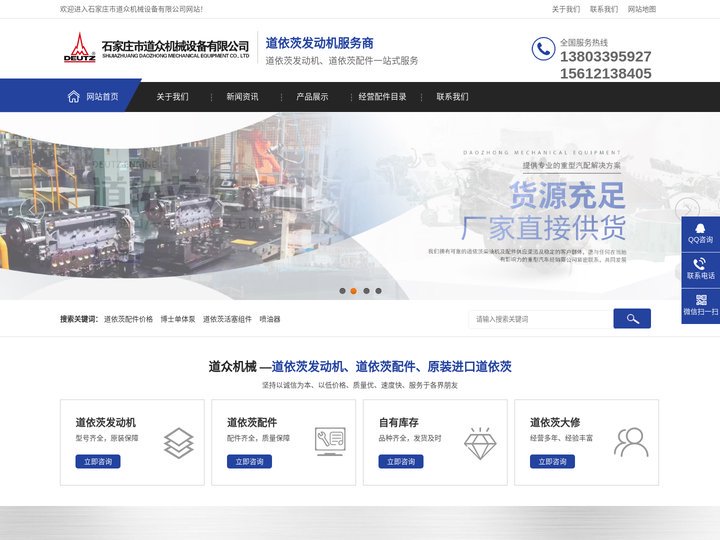Select third banner pagination dot
720x540 pixels.
366,291
